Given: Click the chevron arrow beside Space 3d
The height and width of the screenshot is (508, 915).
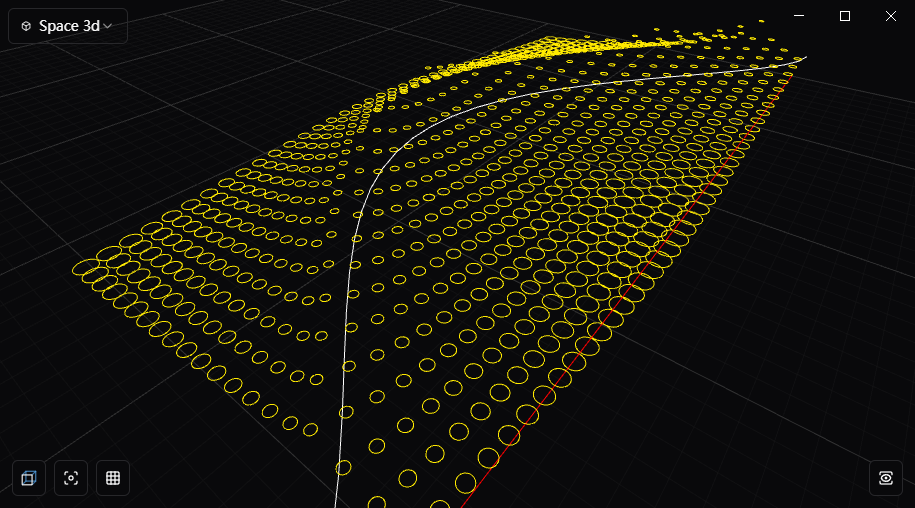Looking at the screenshot, I should tap(108, 26).
